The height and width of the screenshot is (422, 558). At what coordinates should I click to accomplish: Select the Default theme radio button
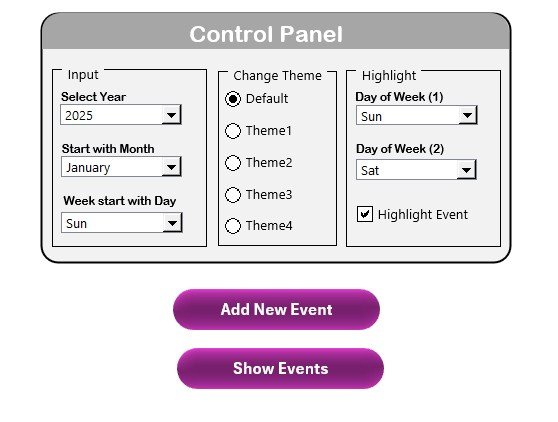pos(233,99)
